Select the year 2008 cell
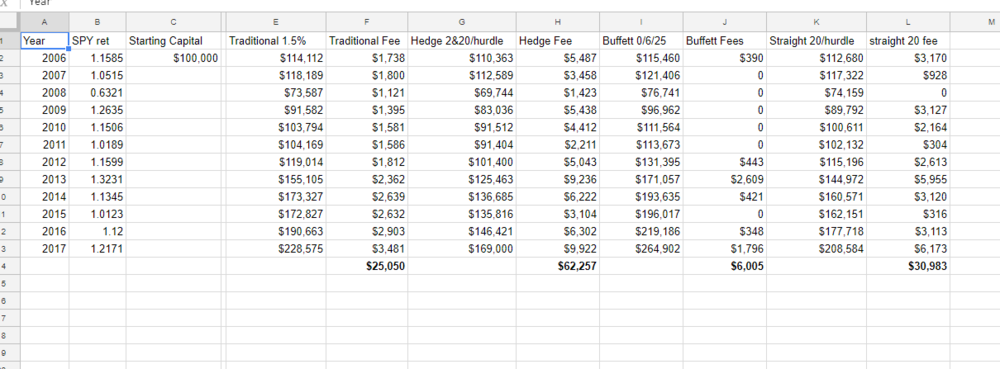 tap(45, 93)
